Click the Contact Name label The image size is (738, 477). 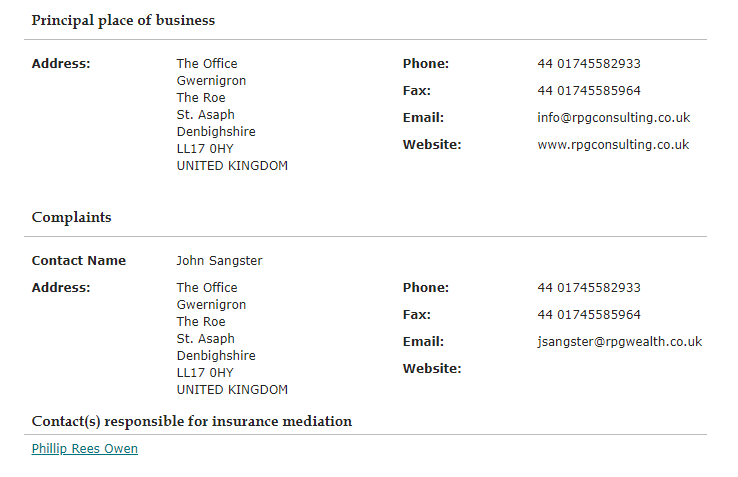[x=79, y=261]
